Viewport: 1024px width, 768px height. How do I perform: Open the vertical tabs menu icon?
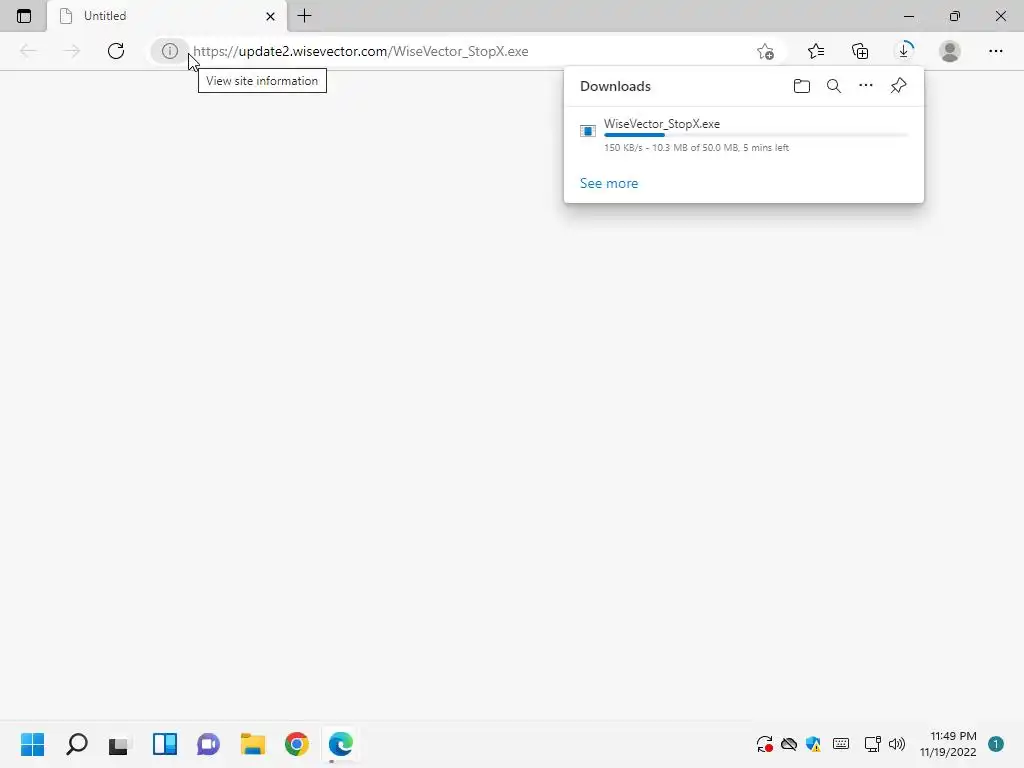tap(24, 16)
